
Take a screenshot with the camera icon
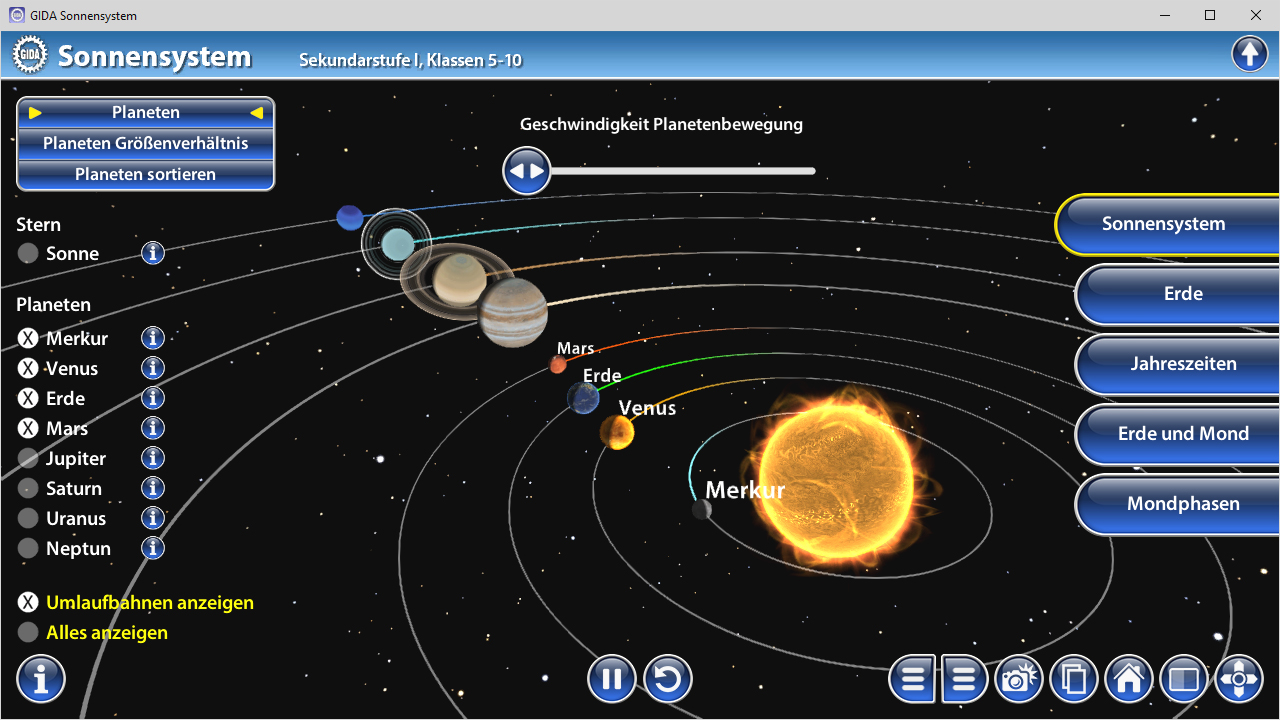pos(1018,680)
